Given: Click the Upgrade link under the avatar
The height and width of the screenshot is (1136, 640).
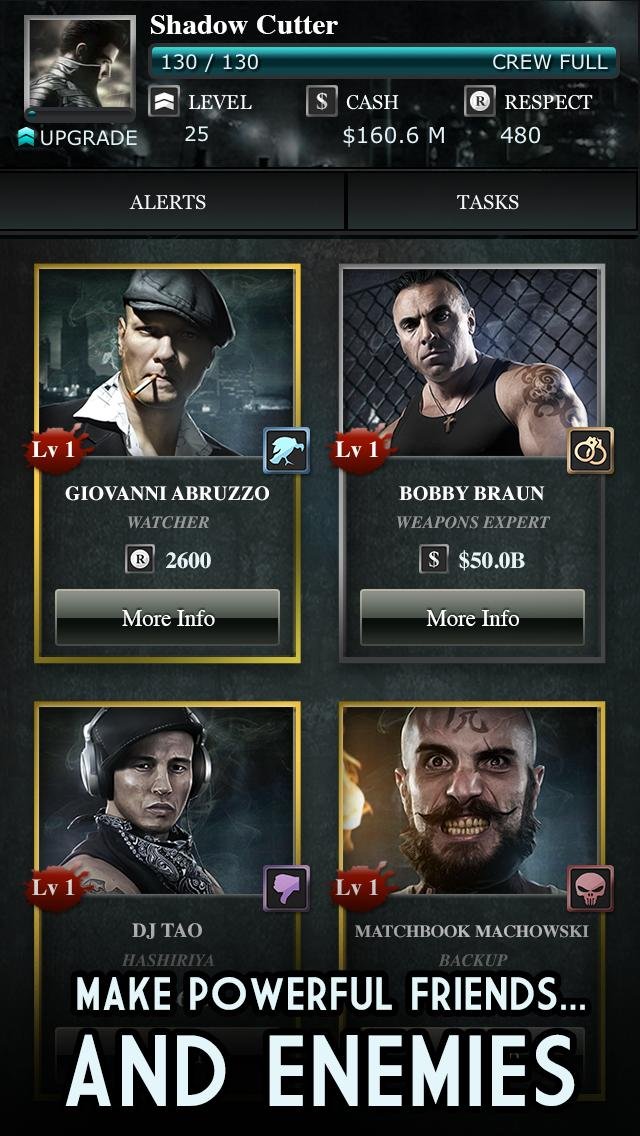Looking at the screenshot, I should [78, 138].
